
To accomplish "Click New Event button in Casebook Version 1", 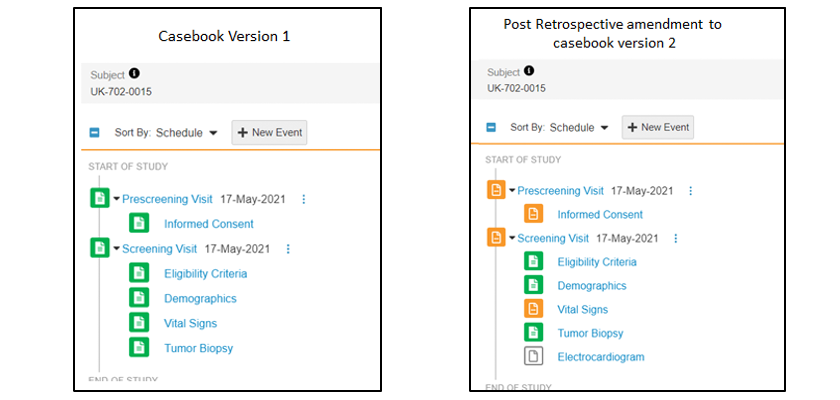I will click(x=269, y=132).
